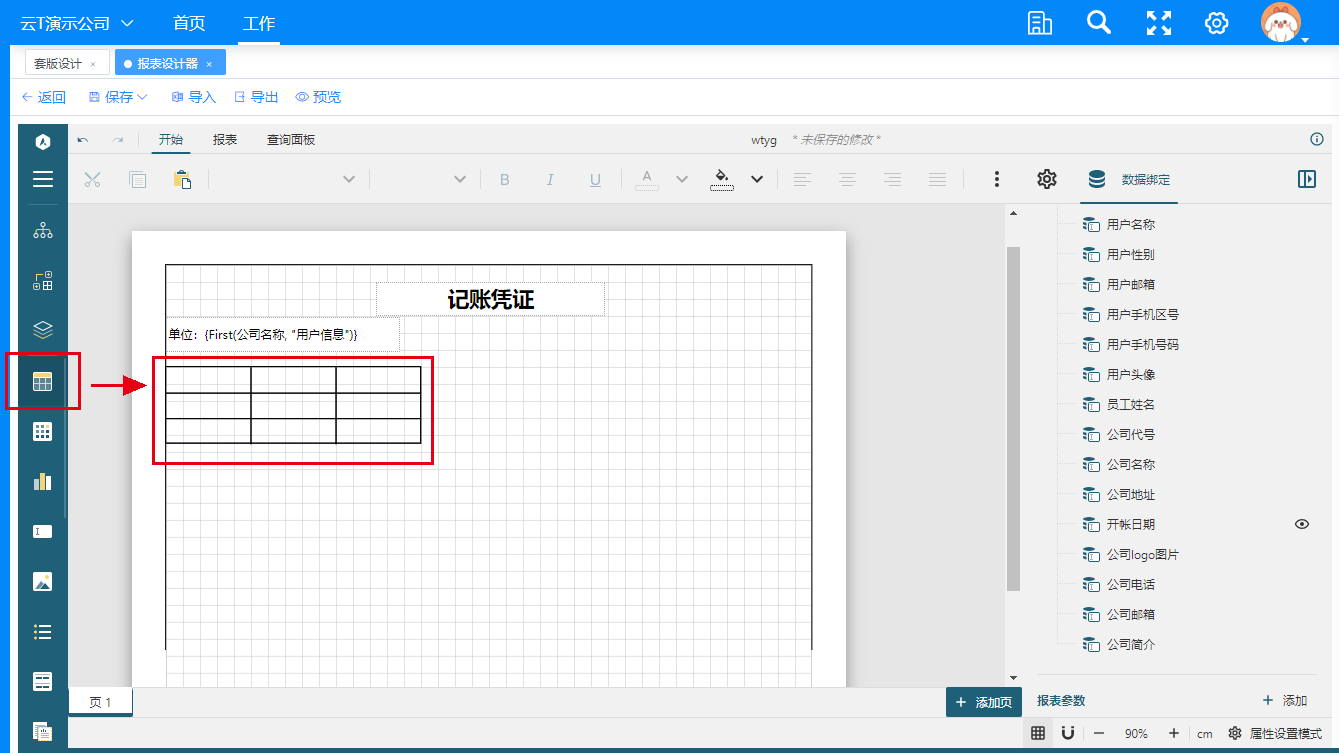The image size is (1339, 753).
Task: Select the table component in left sidebar
Action: click(42, 381)
